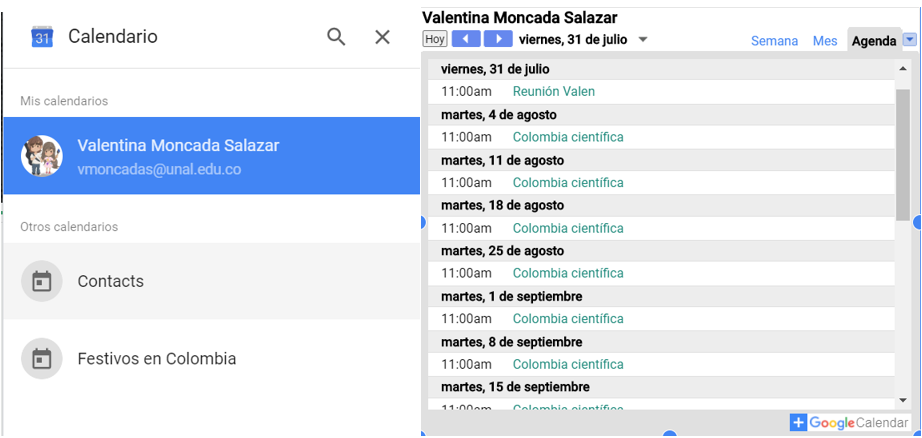Click the agenda scroll up arrow
Viewport: 922px width, 438px height.
tap(903, 69)
